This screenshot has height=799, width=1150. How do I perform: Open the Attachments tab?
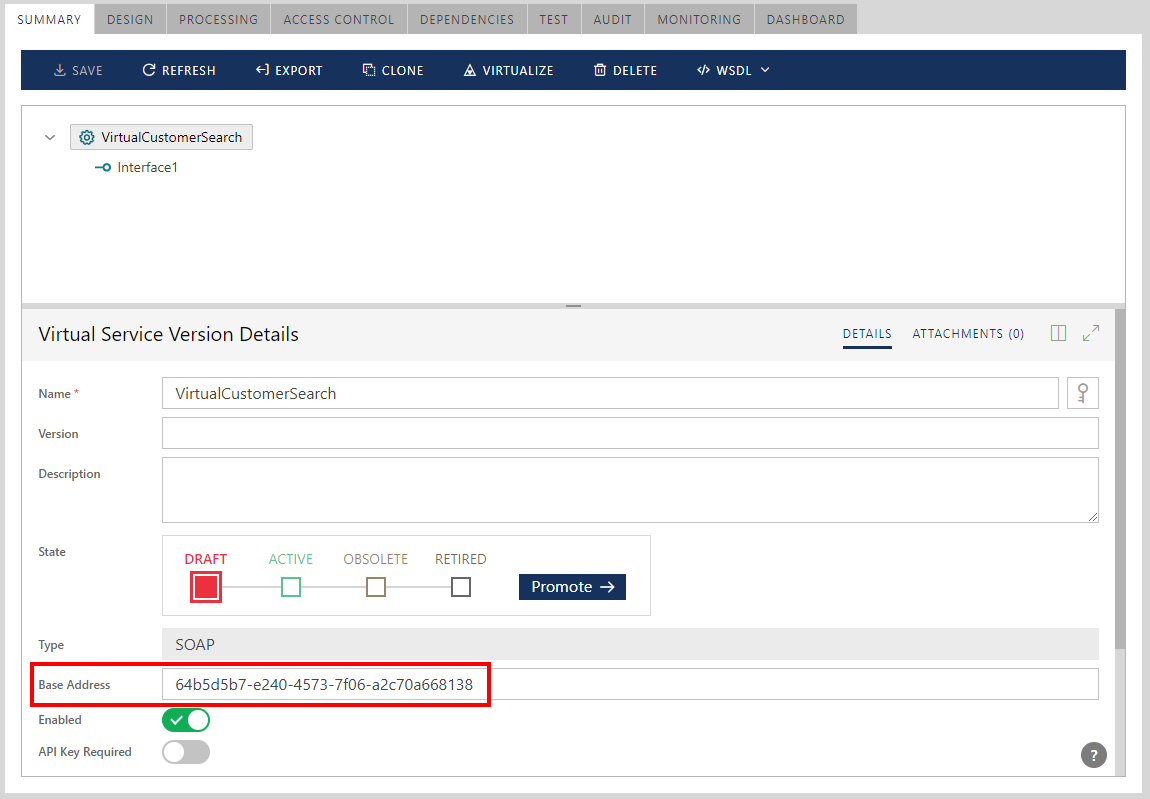tap(967, 334)
